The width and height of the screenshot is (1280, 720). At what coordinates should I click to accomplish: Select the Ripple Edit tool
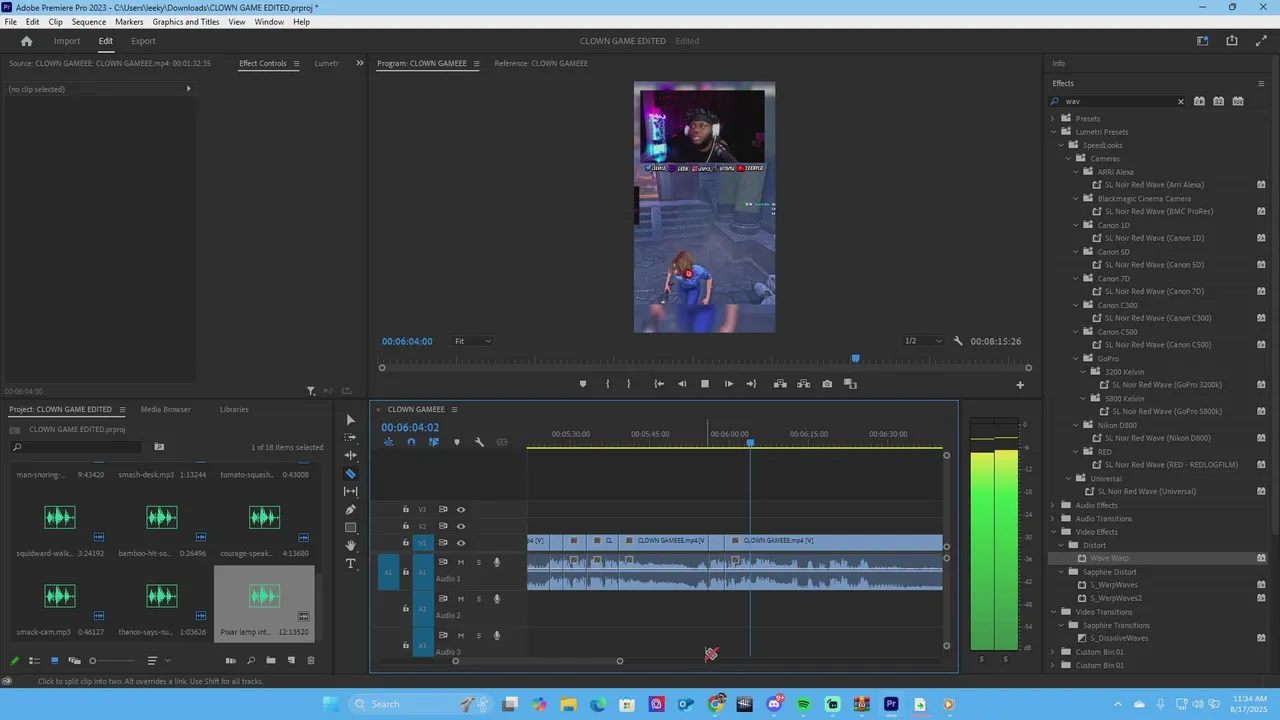(x=350, y=456)
